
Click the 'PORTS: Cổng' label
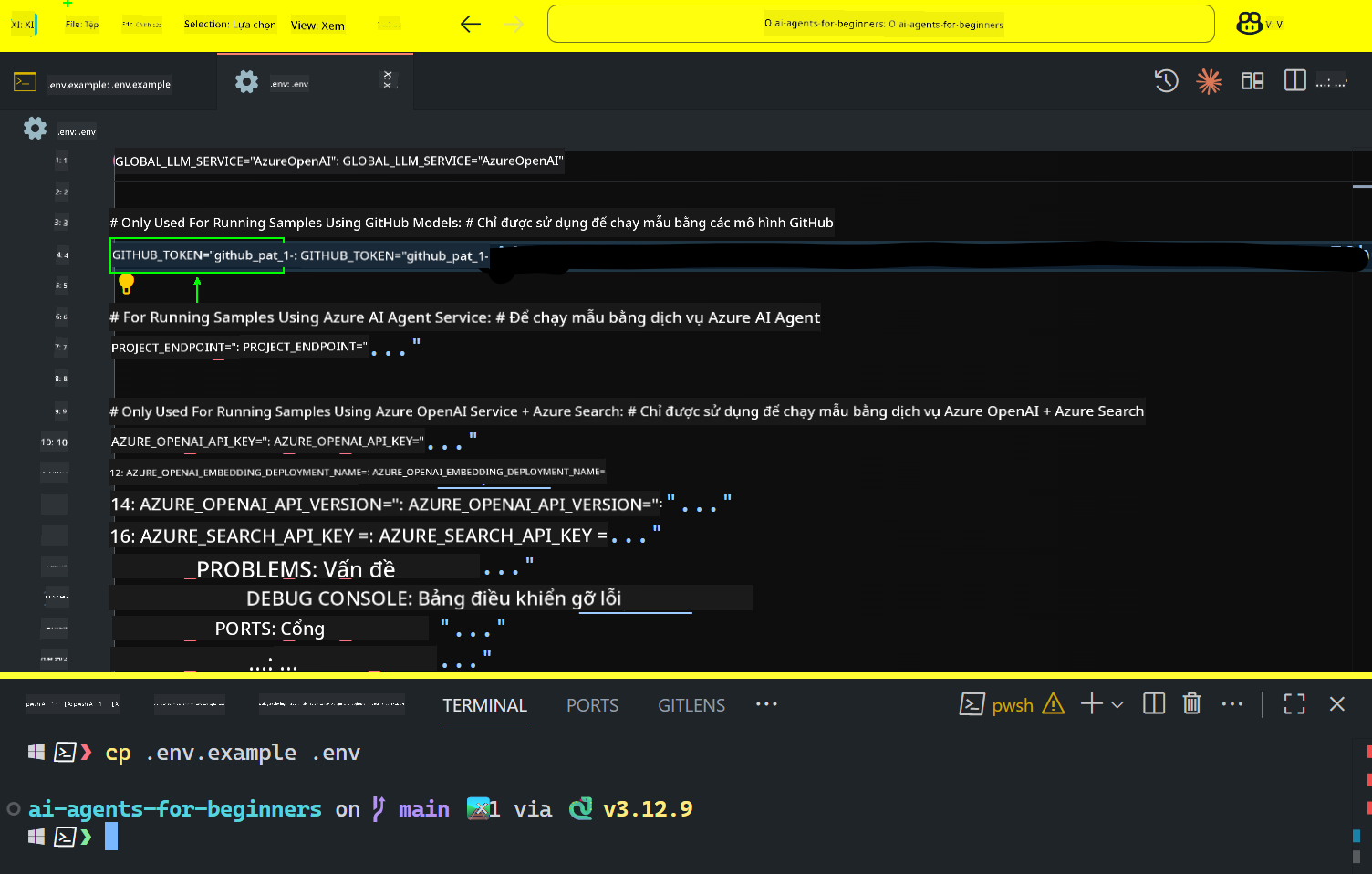[x=269, y=629]
